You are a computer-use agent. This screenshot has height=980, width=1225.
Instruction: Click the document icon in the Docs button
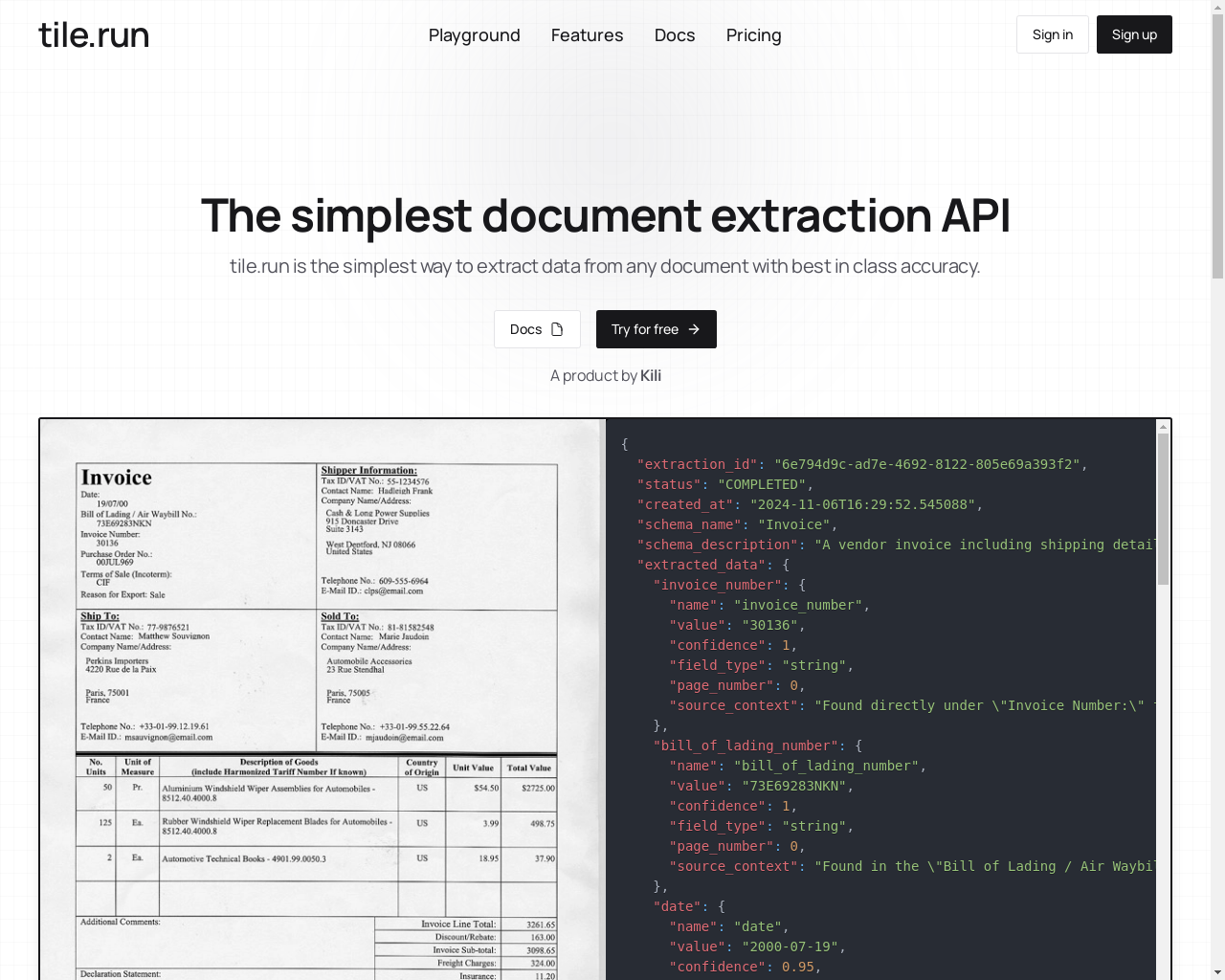pos(557,329)
